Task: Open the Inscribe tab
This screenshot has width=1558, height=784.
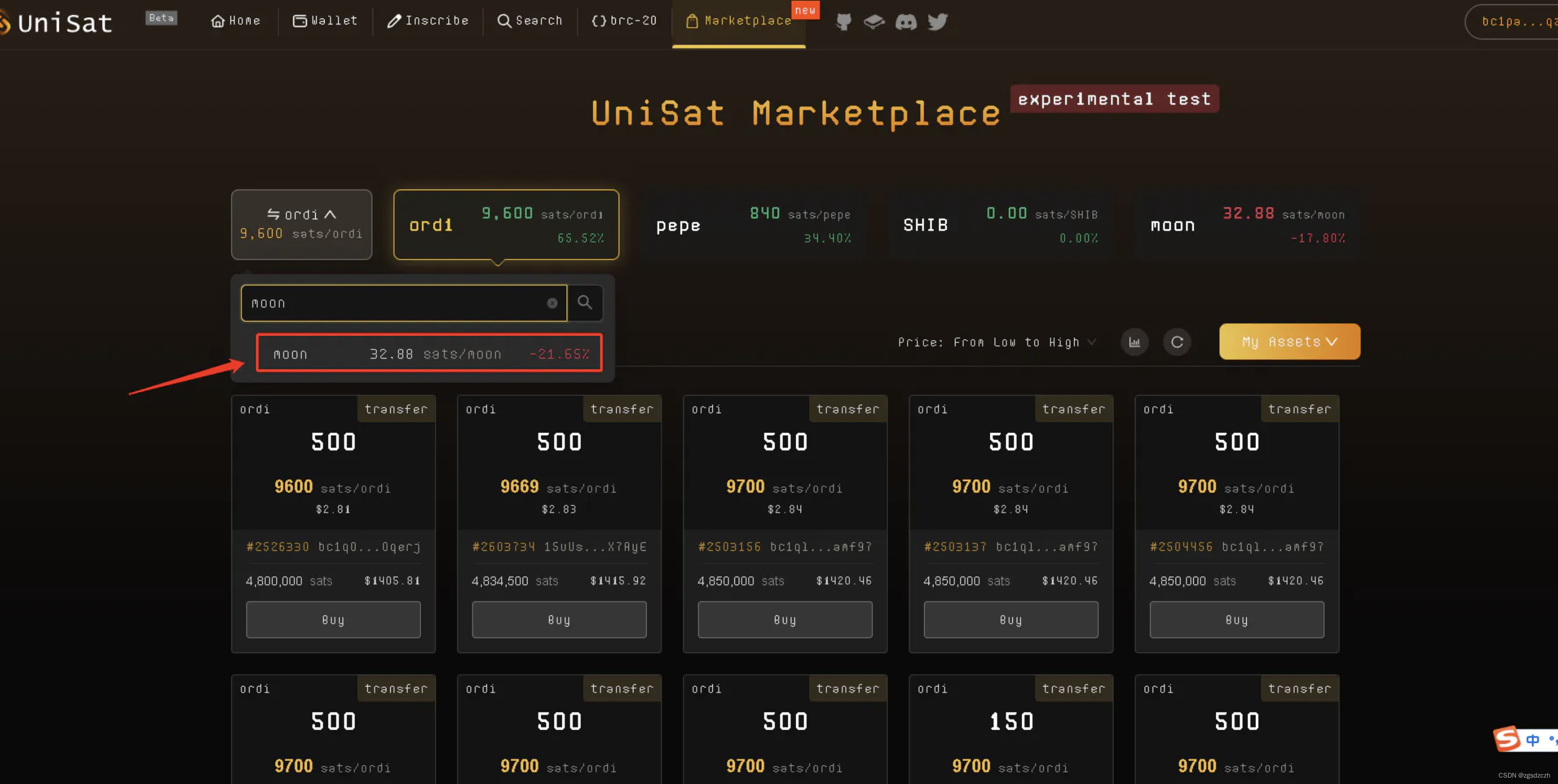Action: tap(428, 21)
